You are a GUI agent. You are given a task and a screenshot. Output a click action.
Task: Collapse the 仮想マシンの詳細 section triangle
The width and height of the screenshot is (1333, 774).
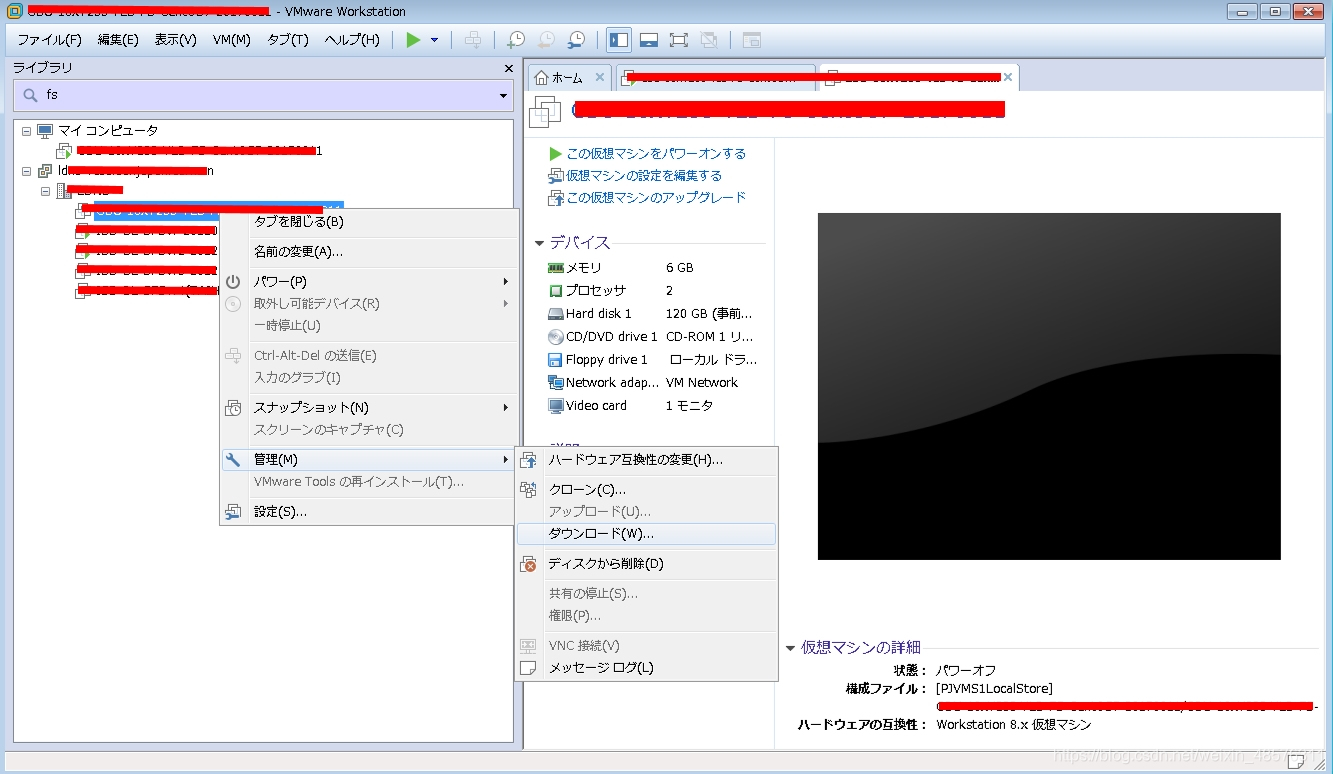(790, 647)
